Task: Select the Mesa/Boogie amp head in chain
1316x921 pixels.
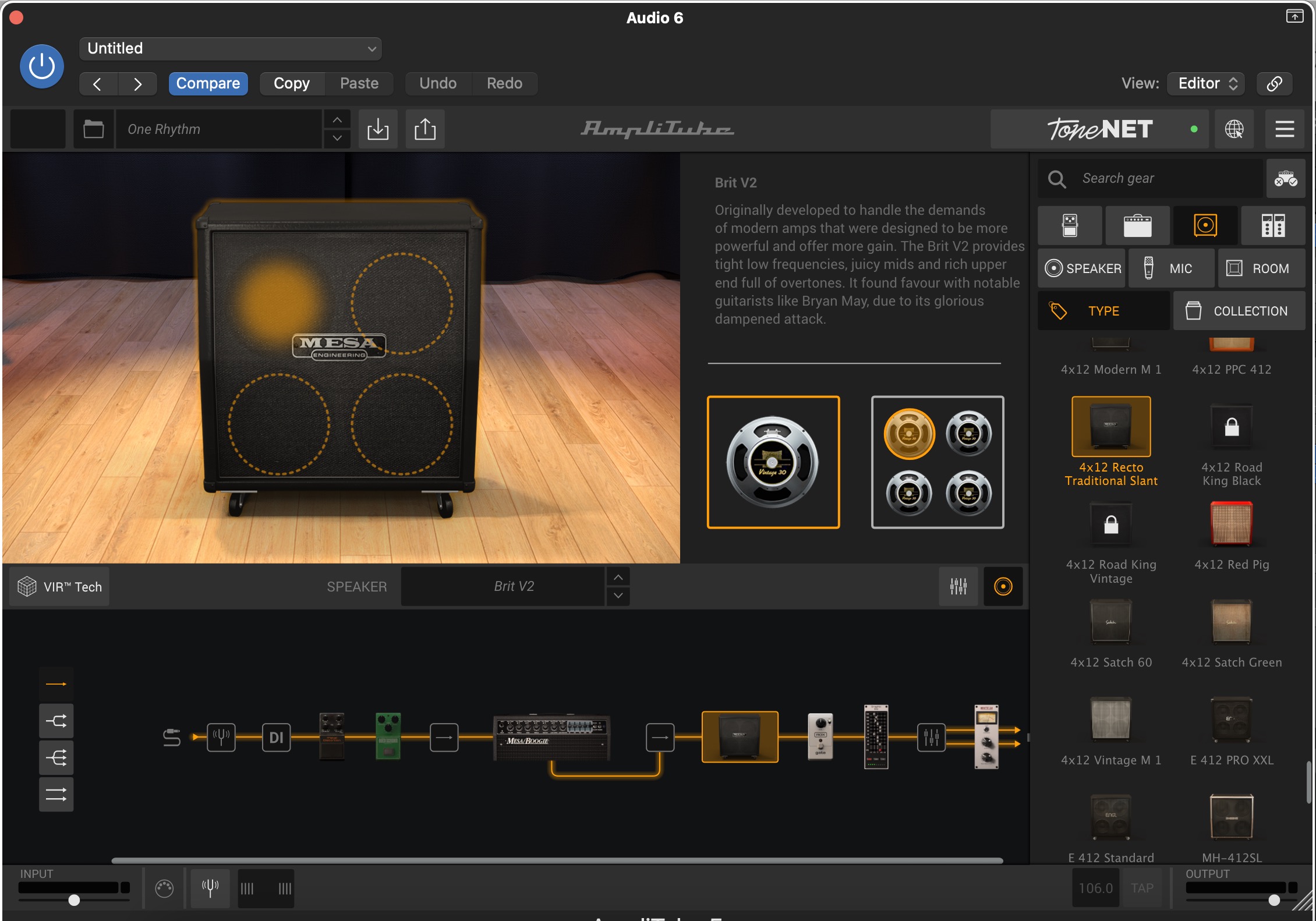Action: tap(551, 738)
